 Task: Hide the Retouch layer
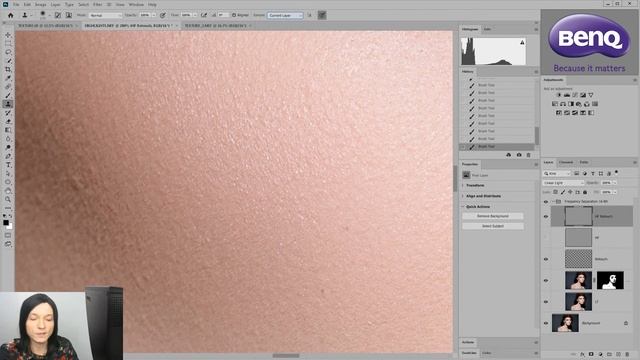coord(546,259)
